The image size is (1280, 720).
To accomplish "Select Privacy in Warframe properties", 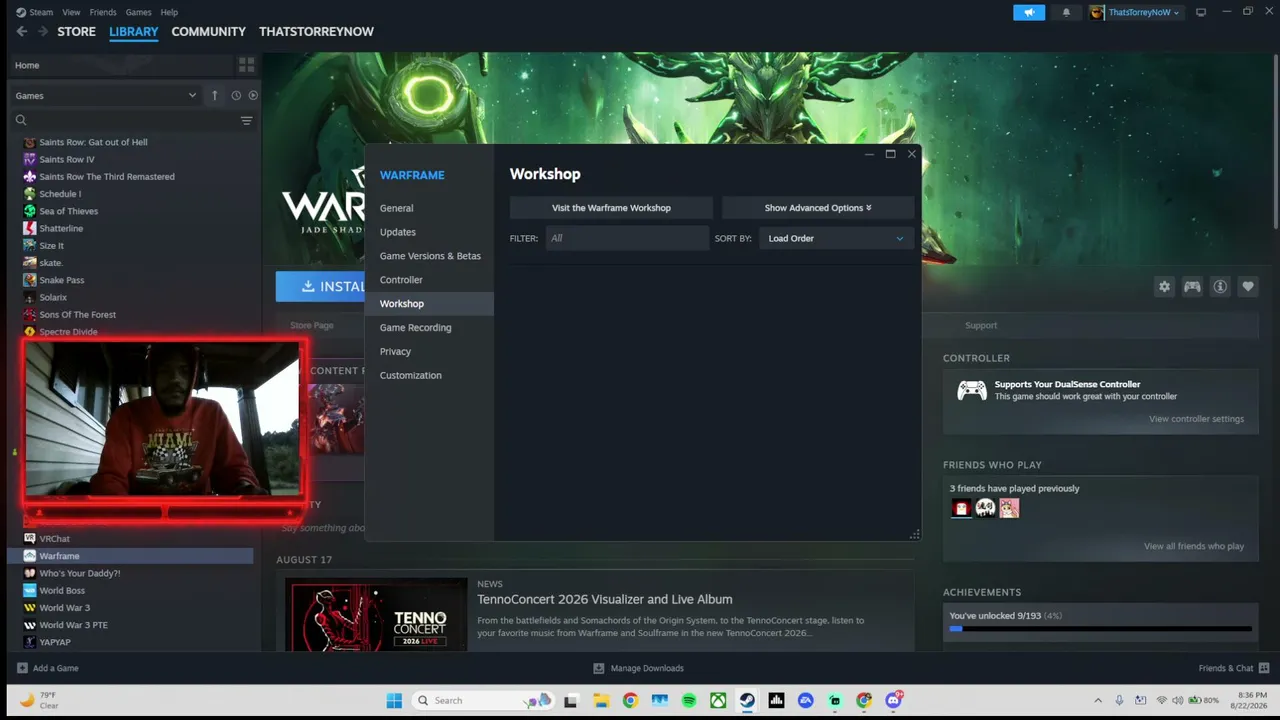I will click(429, 352).
